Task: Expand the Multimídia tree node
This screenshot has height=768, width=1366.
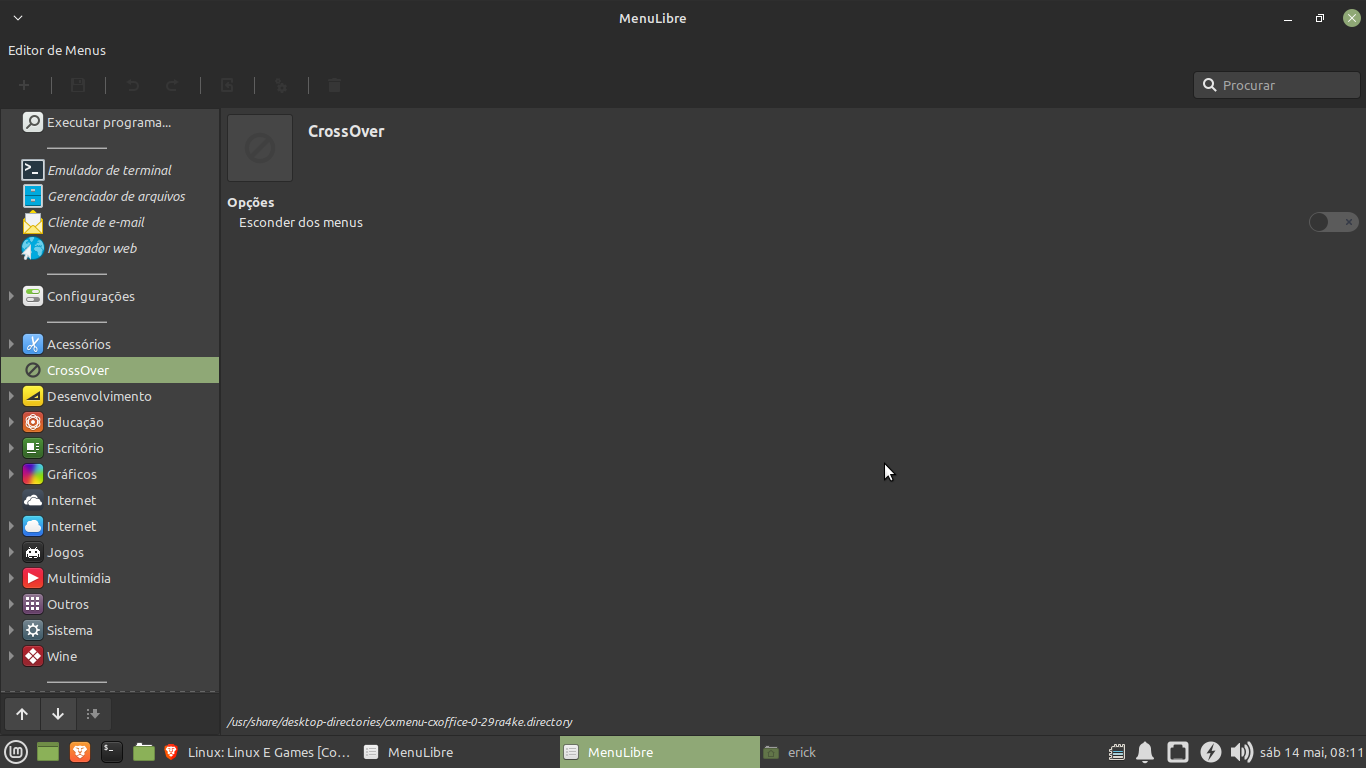Action: click(11, 578)
